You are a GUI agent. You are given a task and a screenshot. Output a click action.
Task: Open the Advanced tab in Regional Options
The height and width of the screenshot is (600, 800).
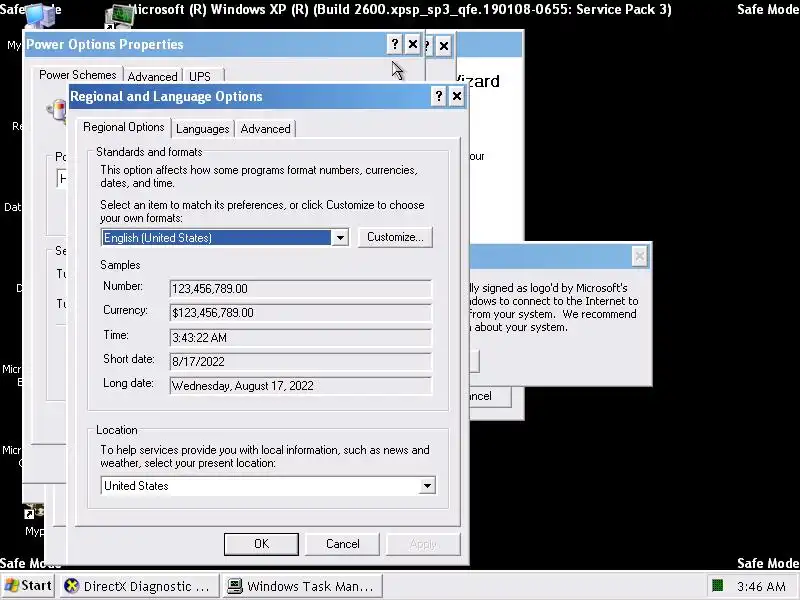[x=265, y=129]
